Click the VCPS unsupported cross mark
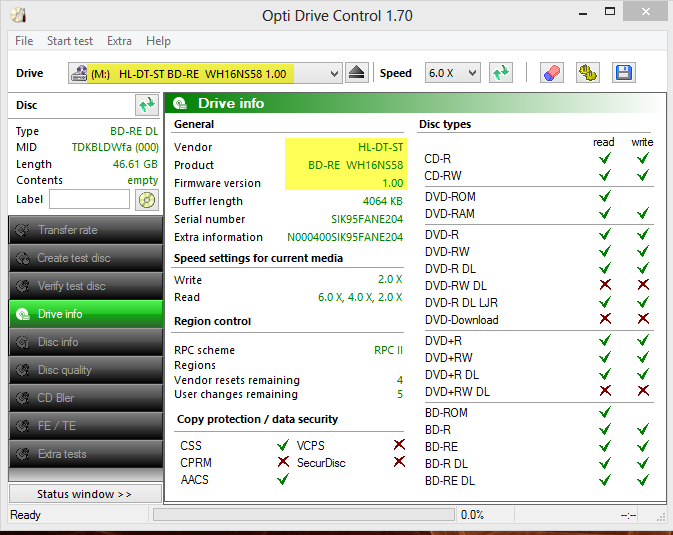This screenshot has width=673, height=535. click(399, 445)
